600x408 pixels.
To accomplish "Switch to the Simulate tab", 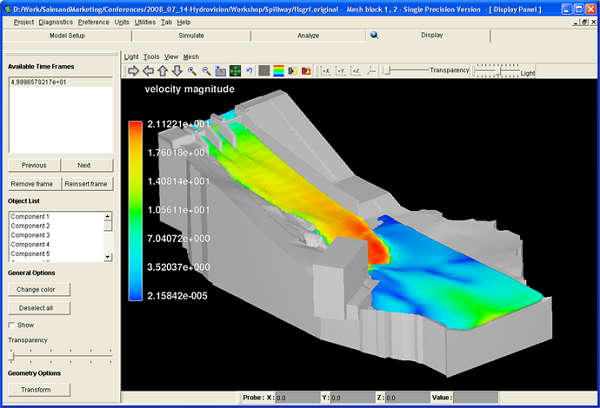I will click(191, 36).
